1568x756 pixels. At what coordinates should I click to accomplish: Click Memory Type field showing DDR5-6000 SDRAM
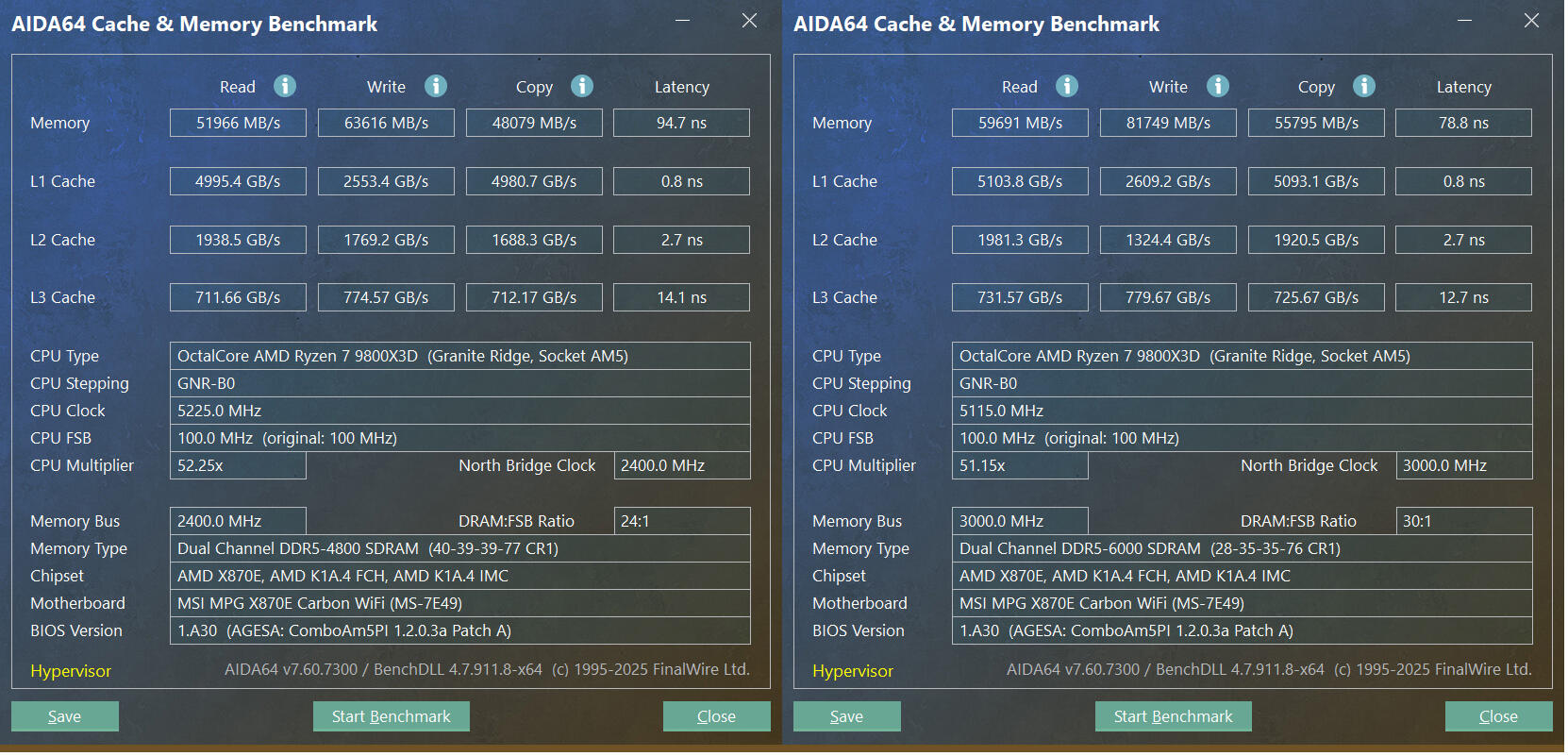(1243, 548)
